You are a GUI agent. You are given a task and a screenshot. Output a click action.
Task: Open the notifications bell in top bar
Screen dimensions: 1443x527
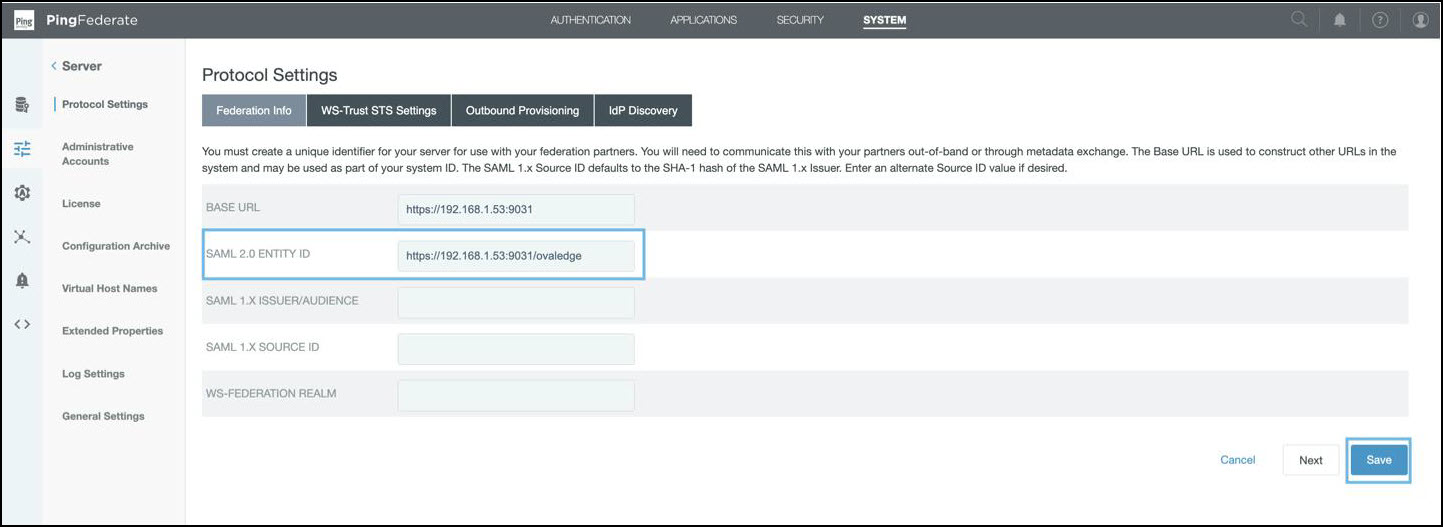tap(1339, 20)
